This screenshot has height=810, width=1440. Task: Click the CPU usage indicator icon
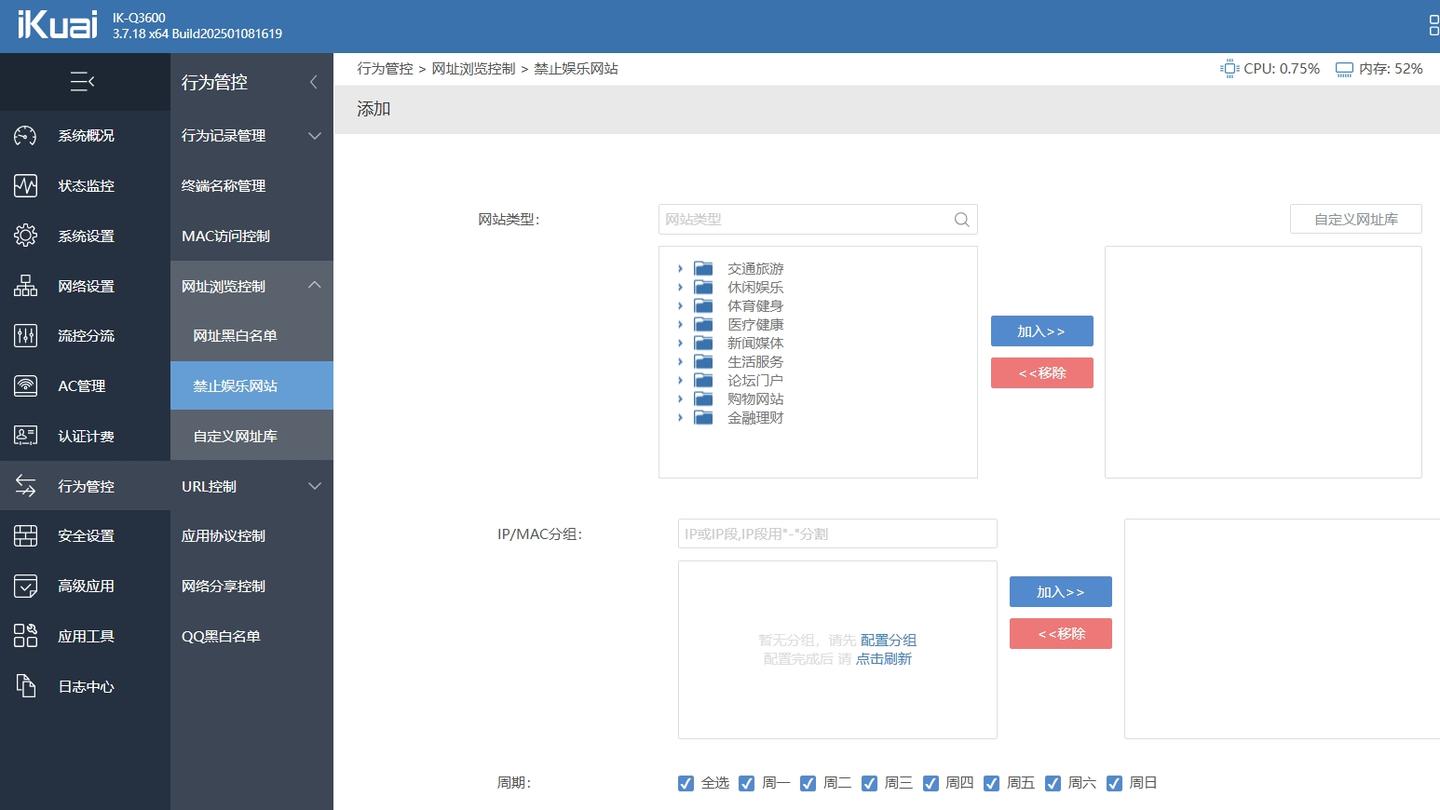pos(1228,68)
